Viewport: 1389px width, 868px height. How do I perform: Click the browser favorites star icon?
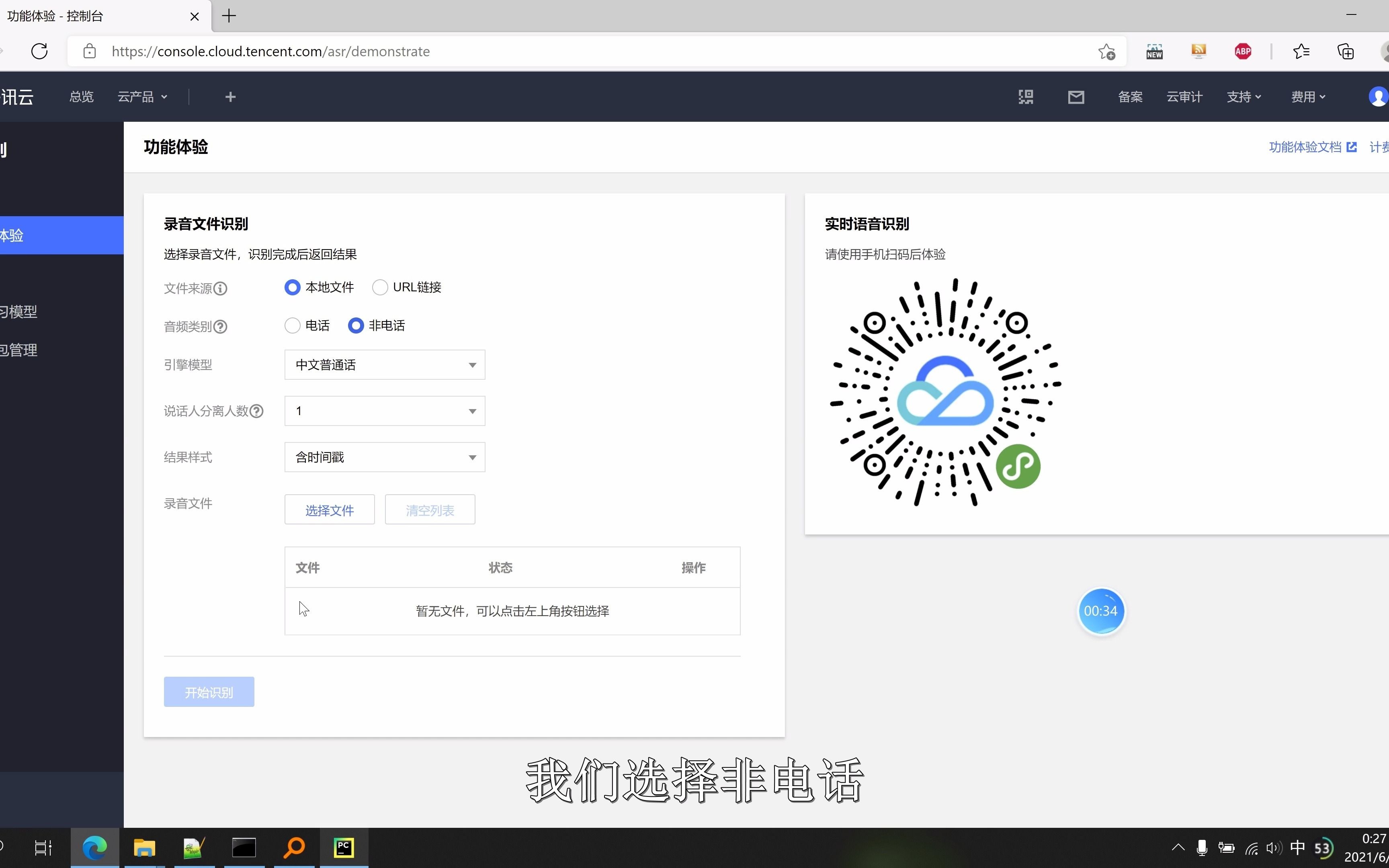(x=1301, y=51)
